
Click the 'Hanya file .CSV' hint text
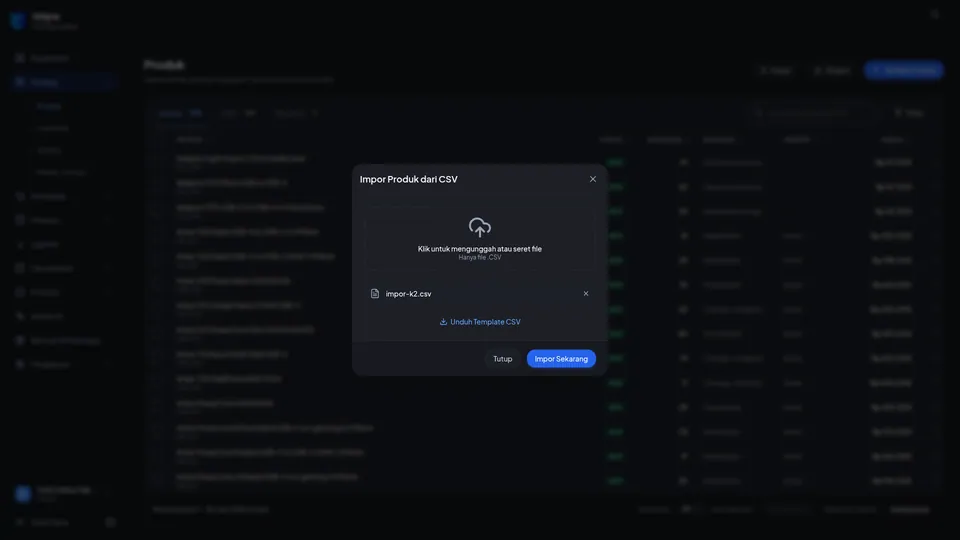479,257
